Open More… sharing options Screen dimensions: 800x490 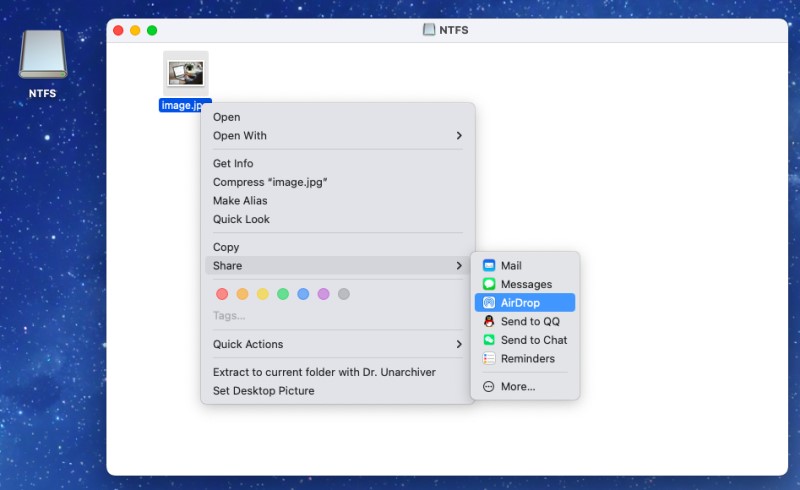point(525,386)
